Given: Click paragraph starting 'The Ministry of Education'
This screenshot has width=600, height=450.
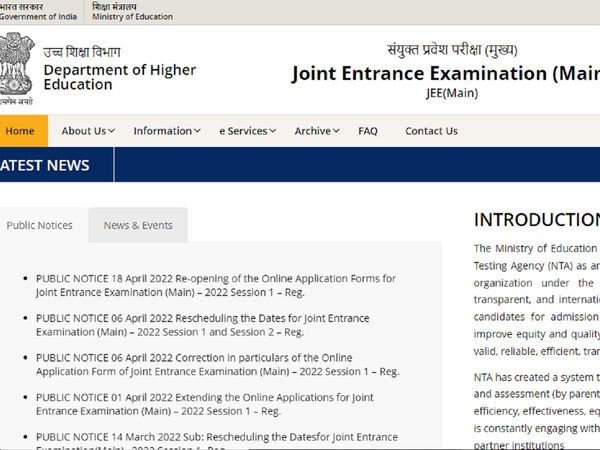Looking at the screenshot, I should (537, 300).
